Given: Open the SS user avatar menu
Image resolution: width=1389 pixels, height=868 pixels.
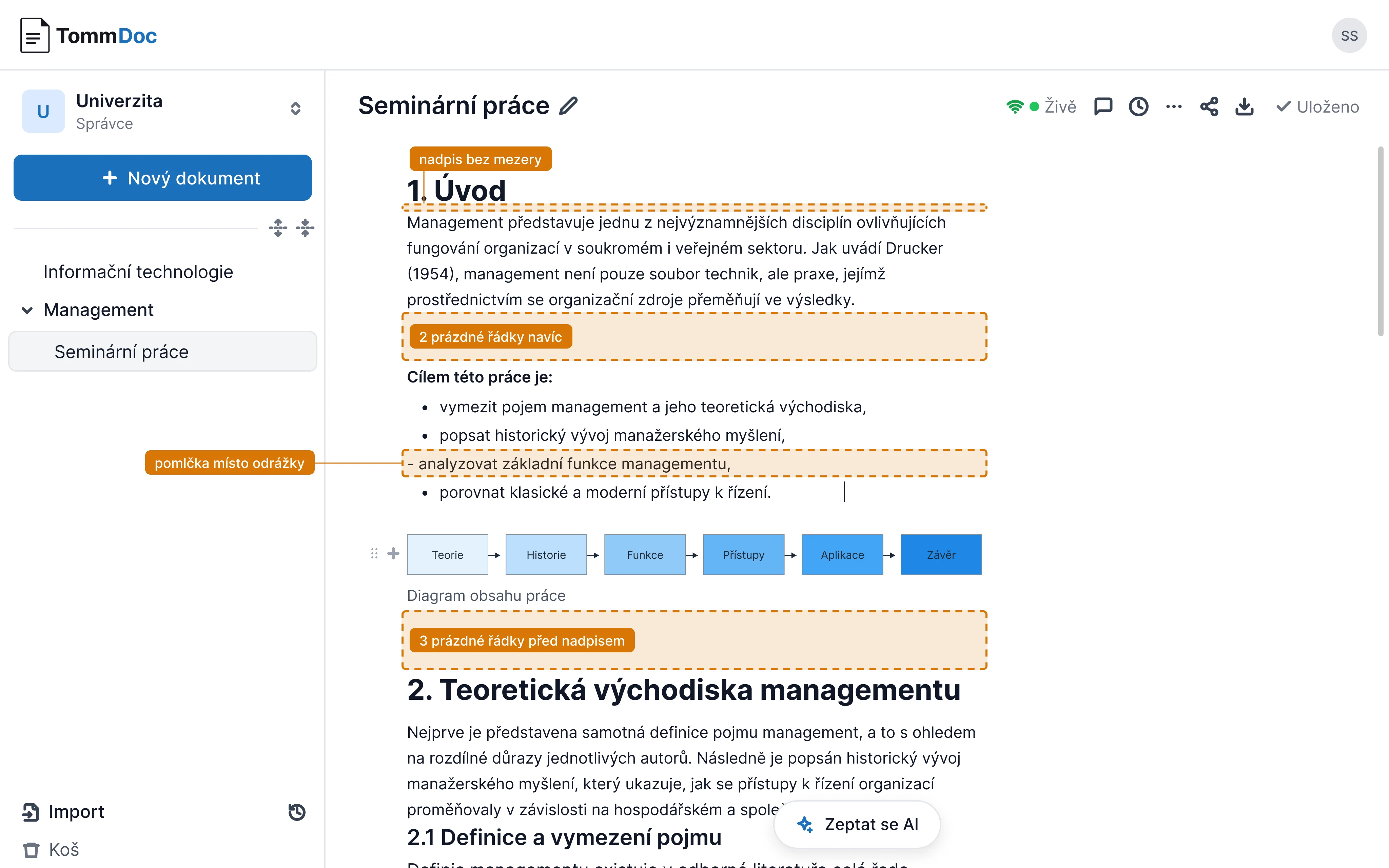Looking at the screenshot, I should (1349, 36).
